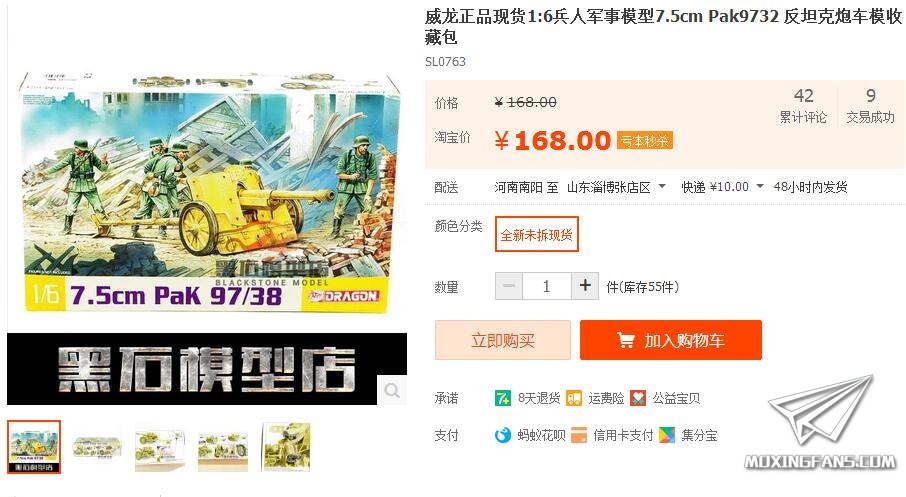The image size is (906, 497).
Task: Increase quantity with the plus button
Action: 585,286
